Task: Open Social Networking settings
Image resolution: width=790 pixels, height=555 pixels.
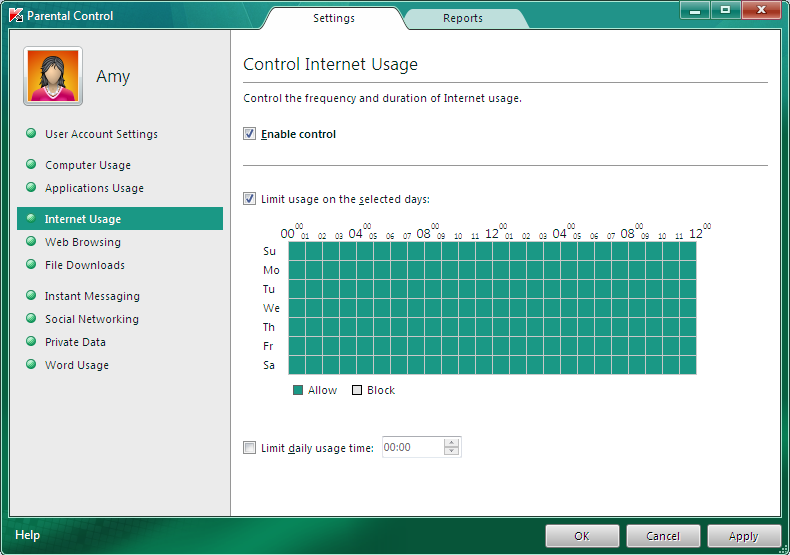Action: tap(92, 319)
